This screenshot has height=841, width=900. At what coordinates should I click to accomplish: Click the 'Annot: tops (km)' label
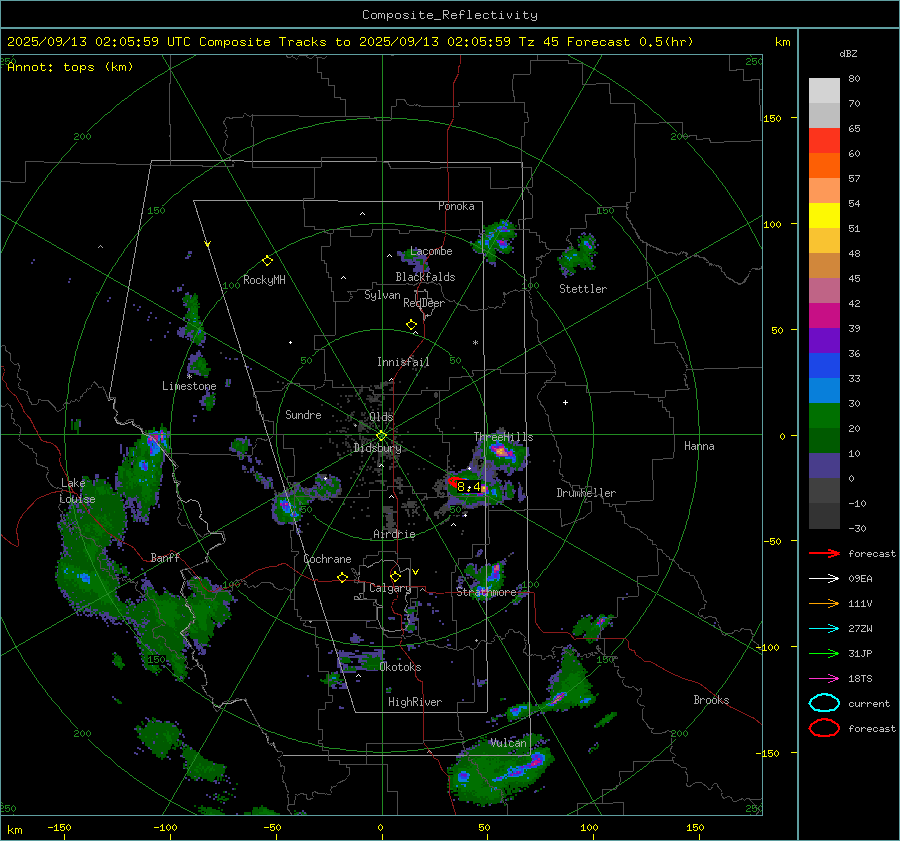70,67
